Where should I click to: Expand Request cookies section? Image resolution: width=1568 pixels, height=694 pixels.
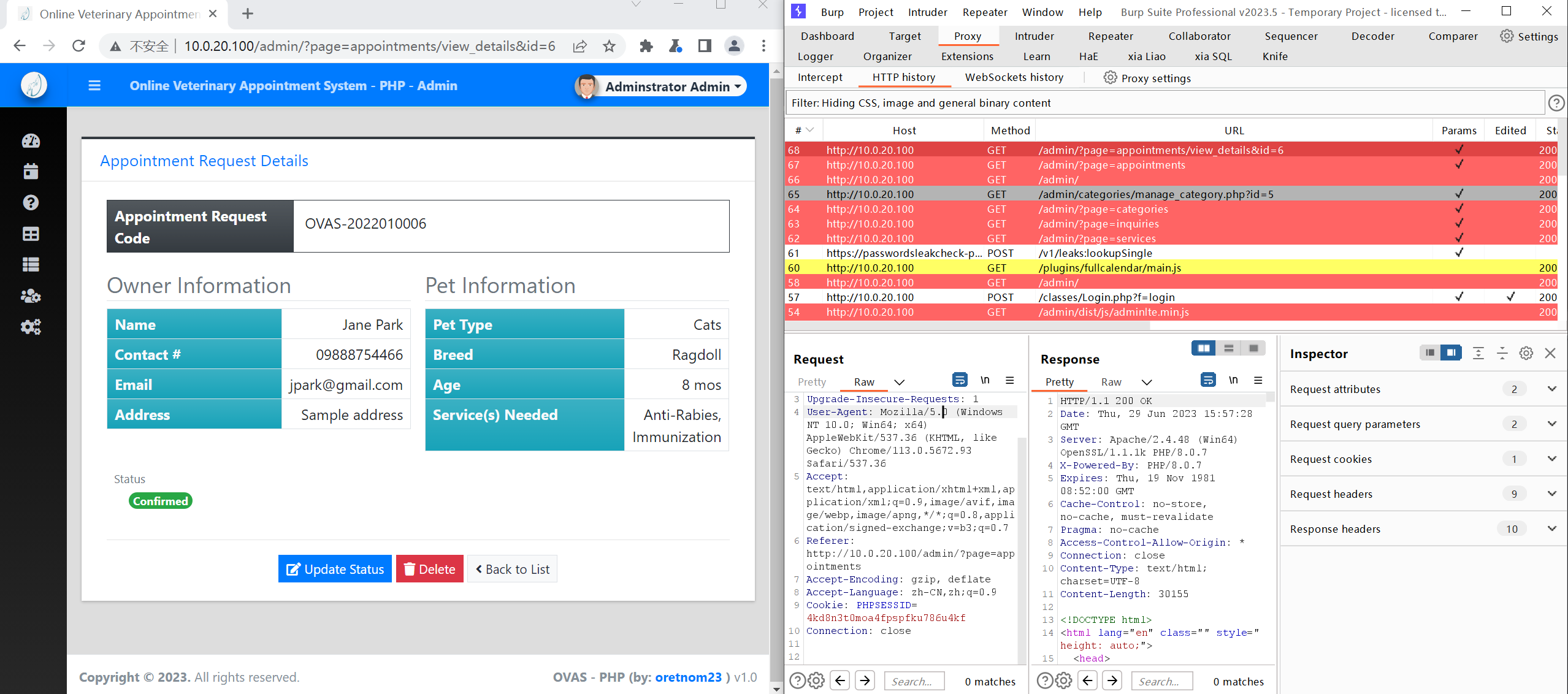point(1423,459)
